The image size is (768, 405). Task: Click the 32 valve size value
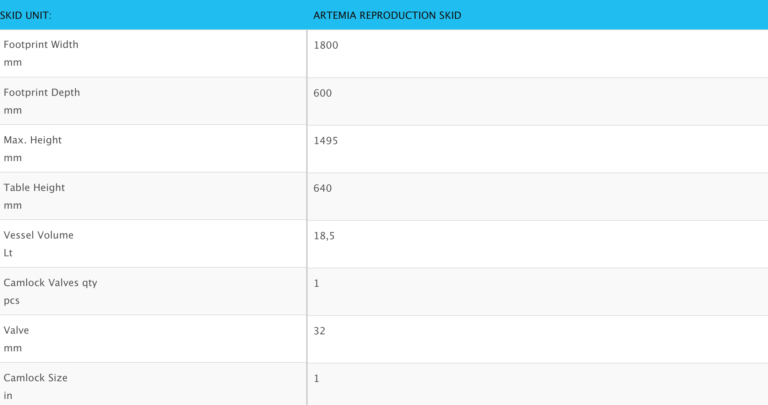(320, 330)
